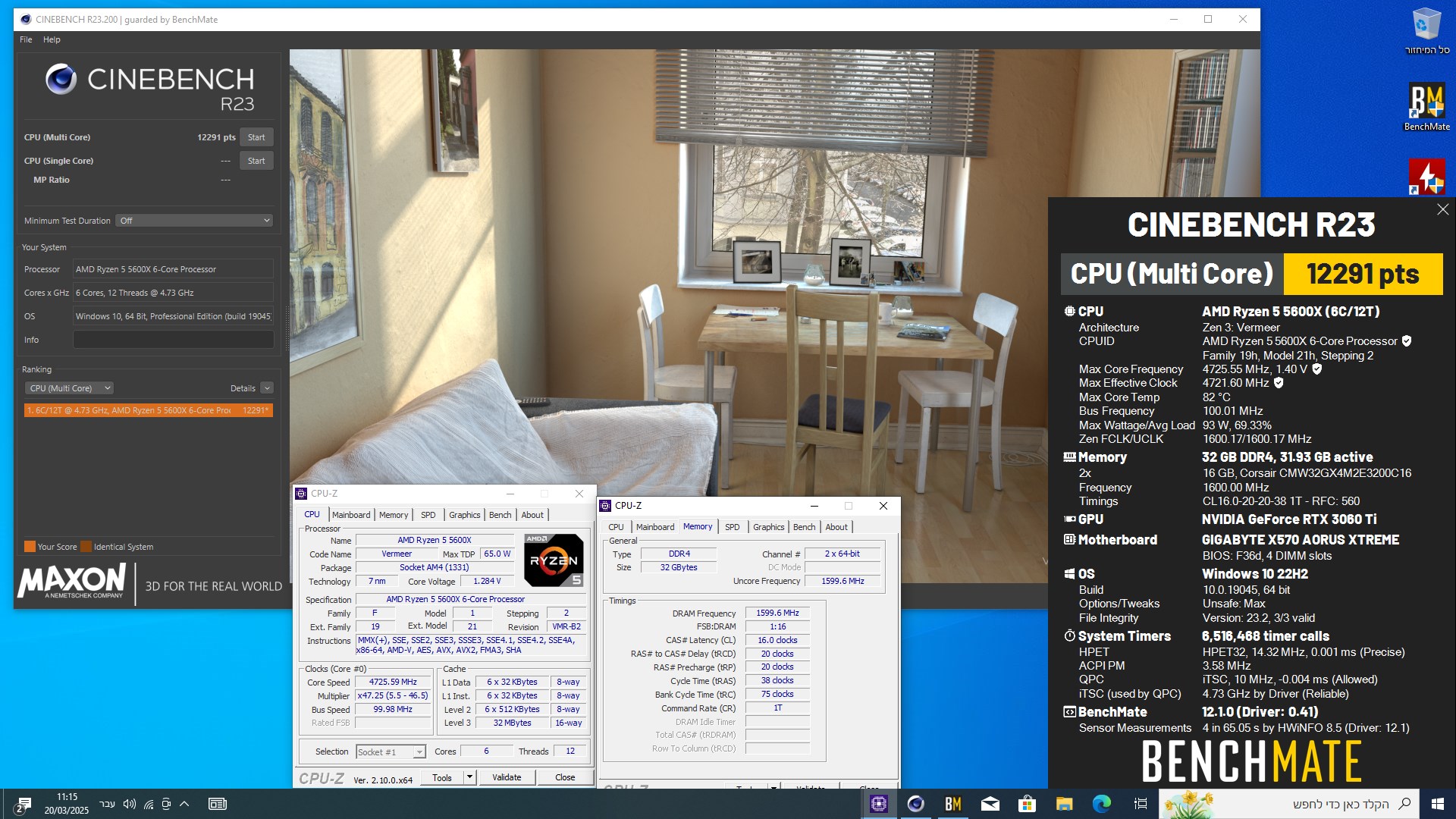Click the CPU chip icon in the BenchMate panel

pyautogui.click(x=1069, y=311)
